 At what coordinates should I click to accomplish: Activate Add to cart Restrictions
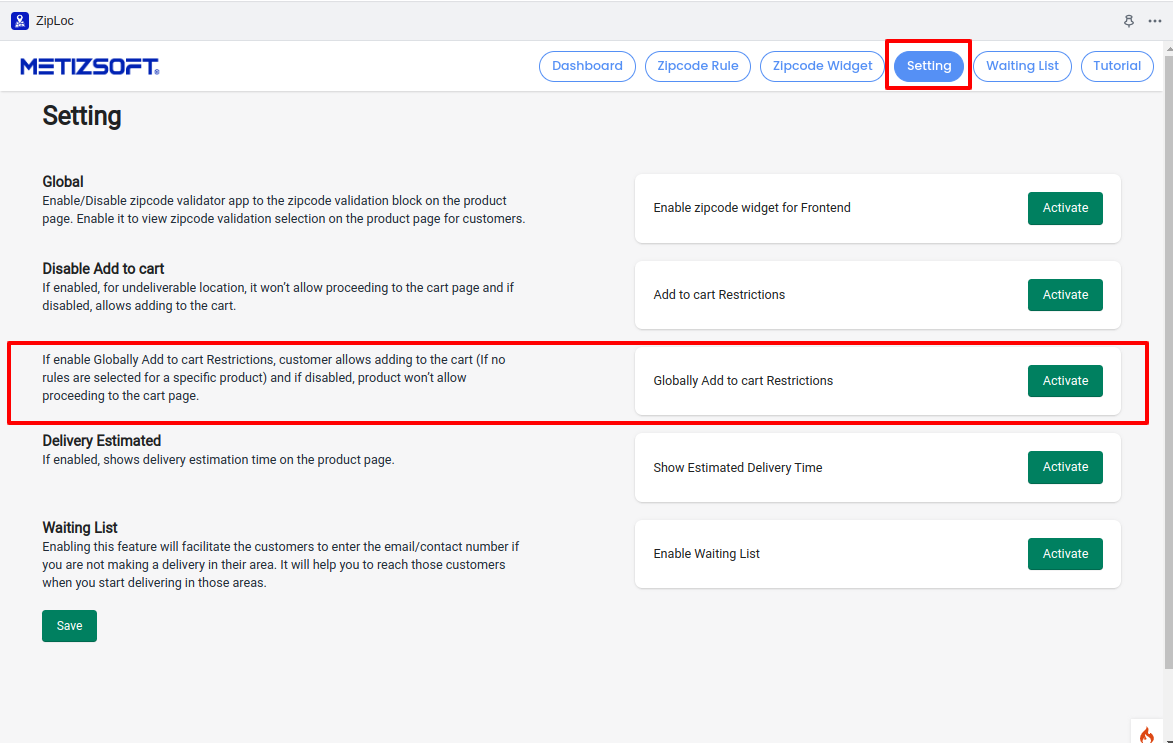[x=1065, y=295]
